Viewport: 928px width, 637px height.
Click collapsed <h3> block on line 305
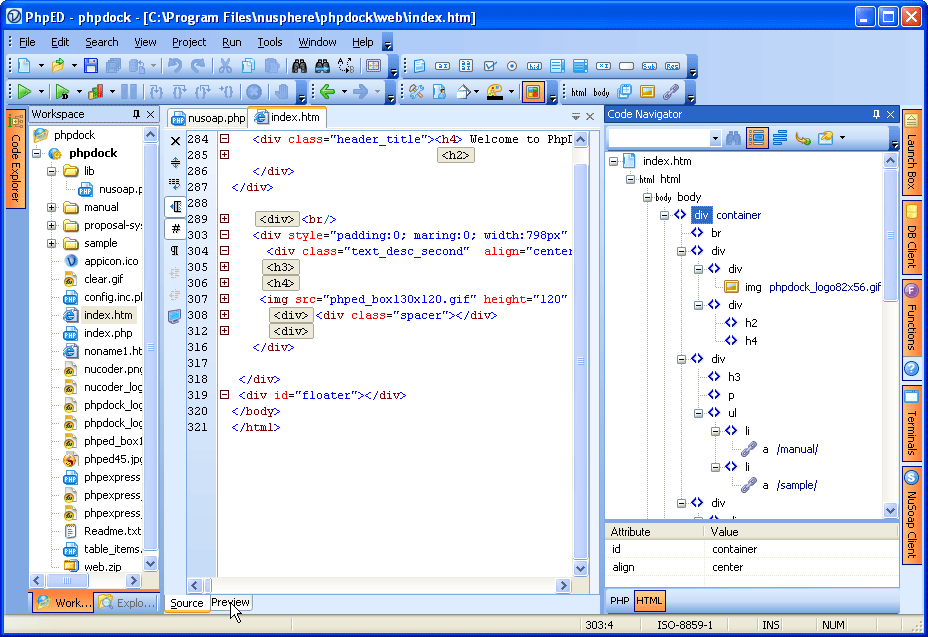coord(281,267)
